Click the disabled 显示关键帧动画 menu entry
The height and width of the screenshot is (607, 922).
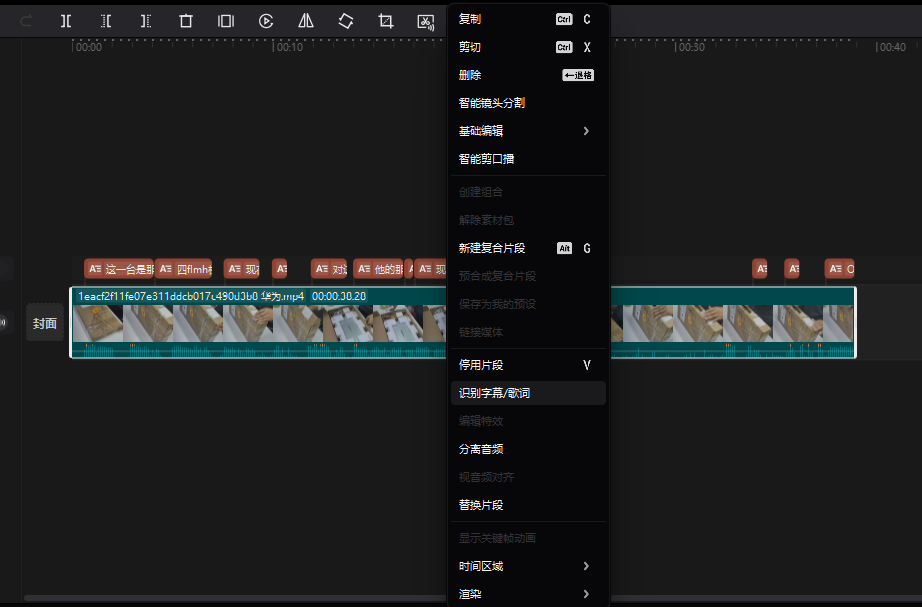pyautogui.click(x=528, y=538)
